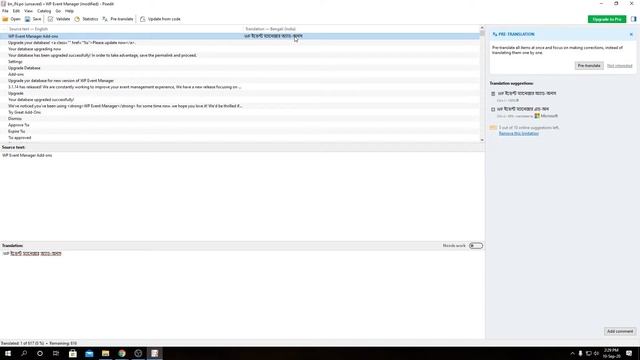Open the notification center icon
The height and width of the screenshot is (360, 640).
click(629, 353)
